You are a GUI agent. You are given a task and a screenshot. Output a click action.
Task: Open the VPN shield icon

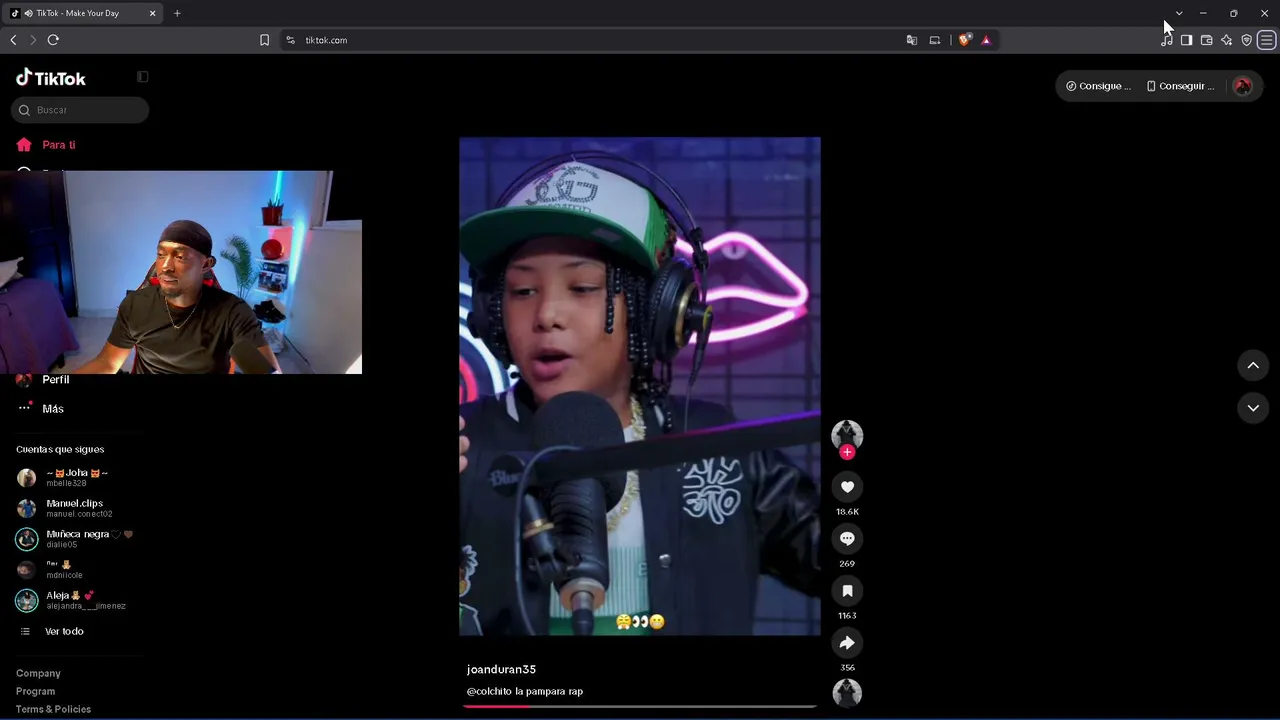pos(1246,40)
